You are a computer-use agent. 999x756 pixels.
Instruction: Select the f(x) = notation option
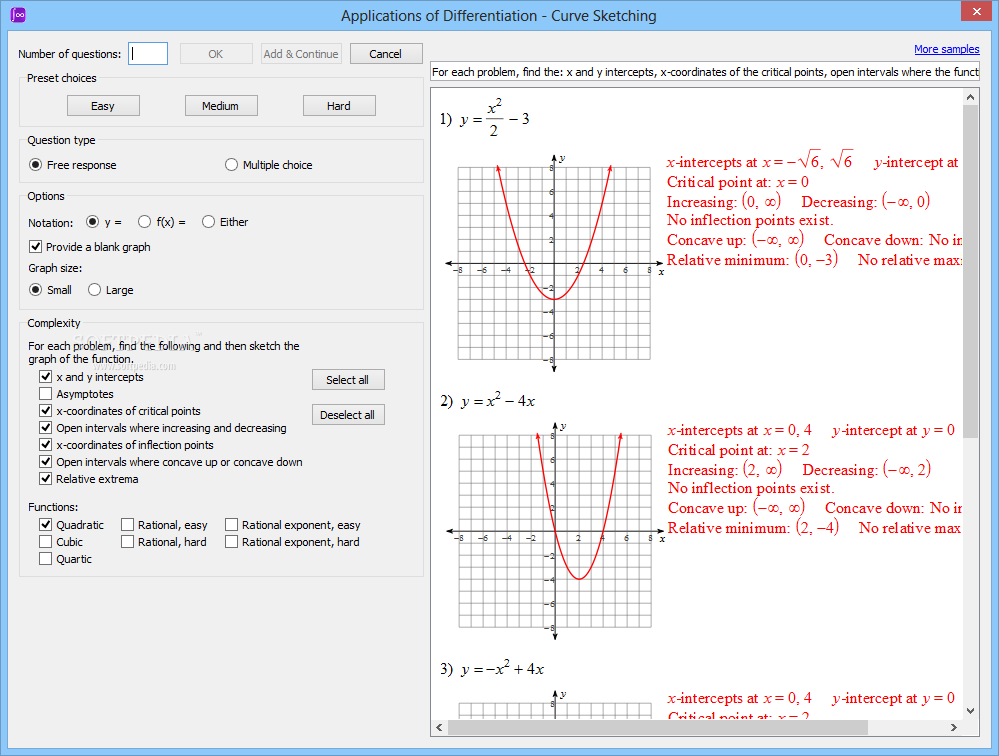pyautogui.click(x=162, y=222)
